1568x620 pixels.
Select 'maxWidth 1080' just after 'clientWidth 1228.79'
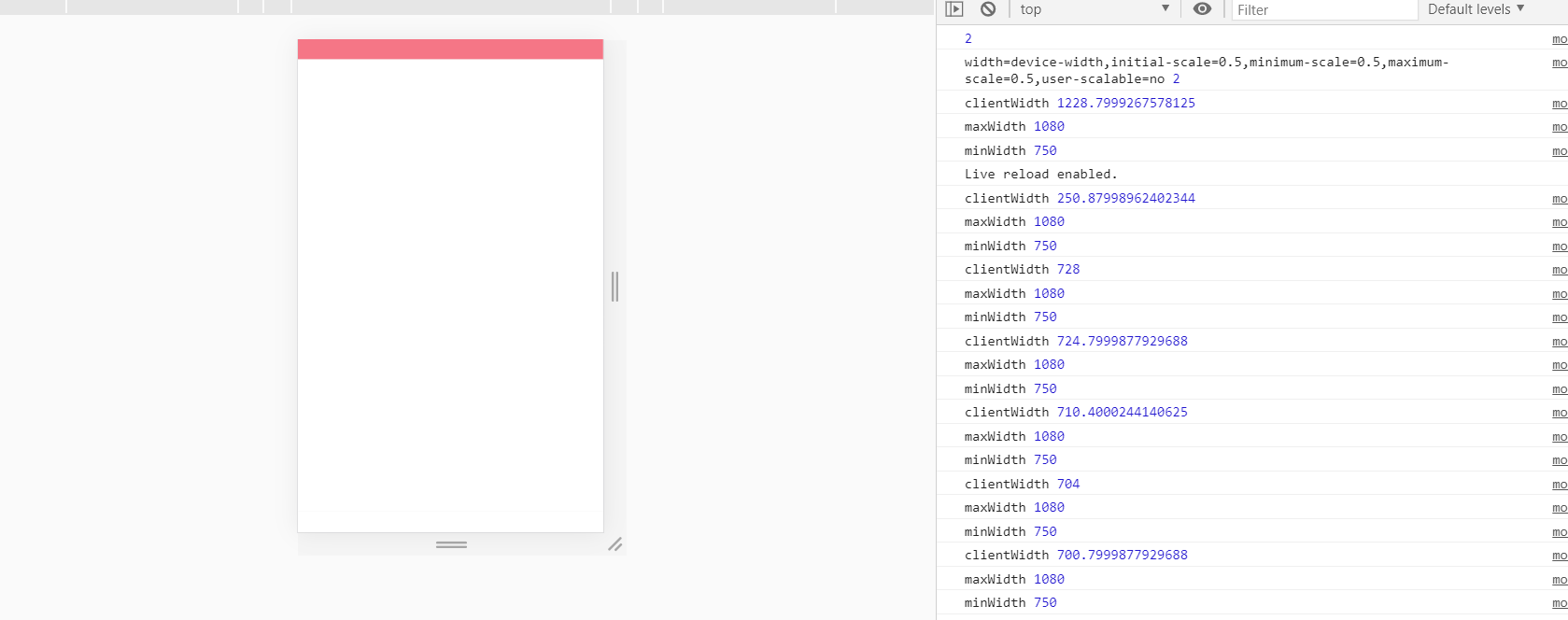[1014, 127]
